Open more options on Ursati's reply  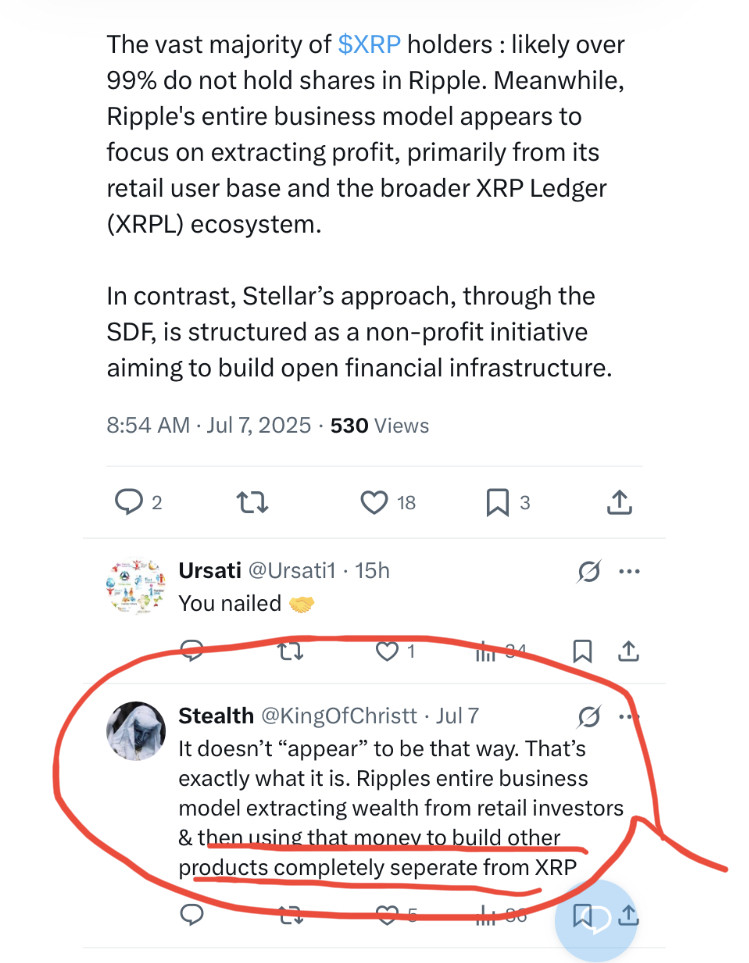629,571
